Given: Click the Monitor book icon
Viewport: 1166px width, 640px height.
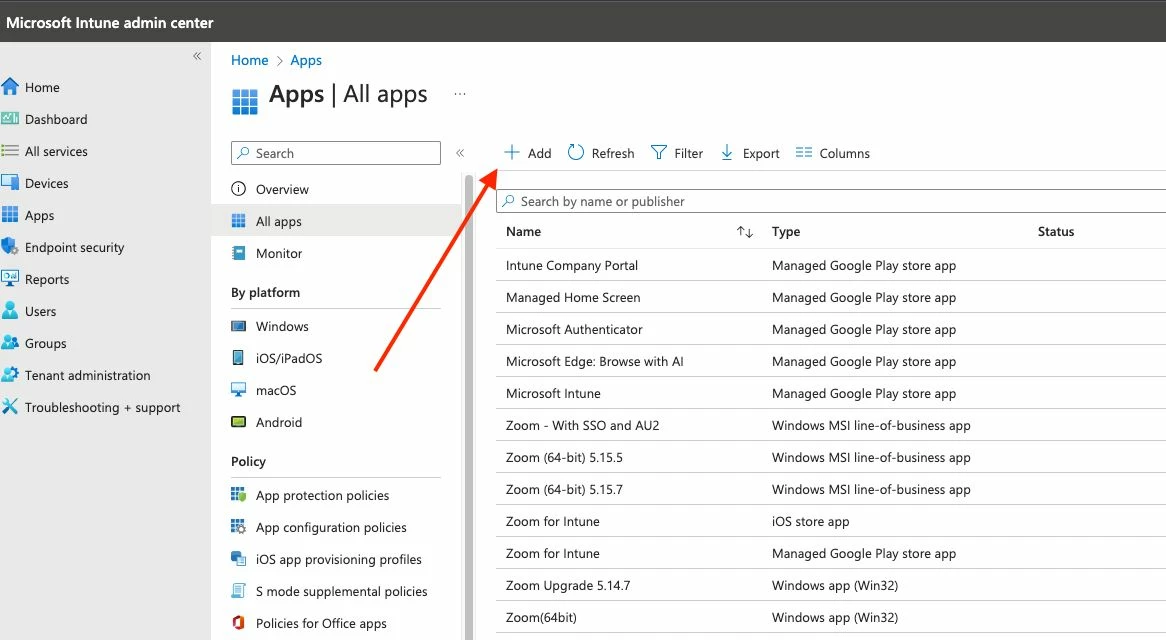Looking at the screenshot, I should [x=238, y=253].
